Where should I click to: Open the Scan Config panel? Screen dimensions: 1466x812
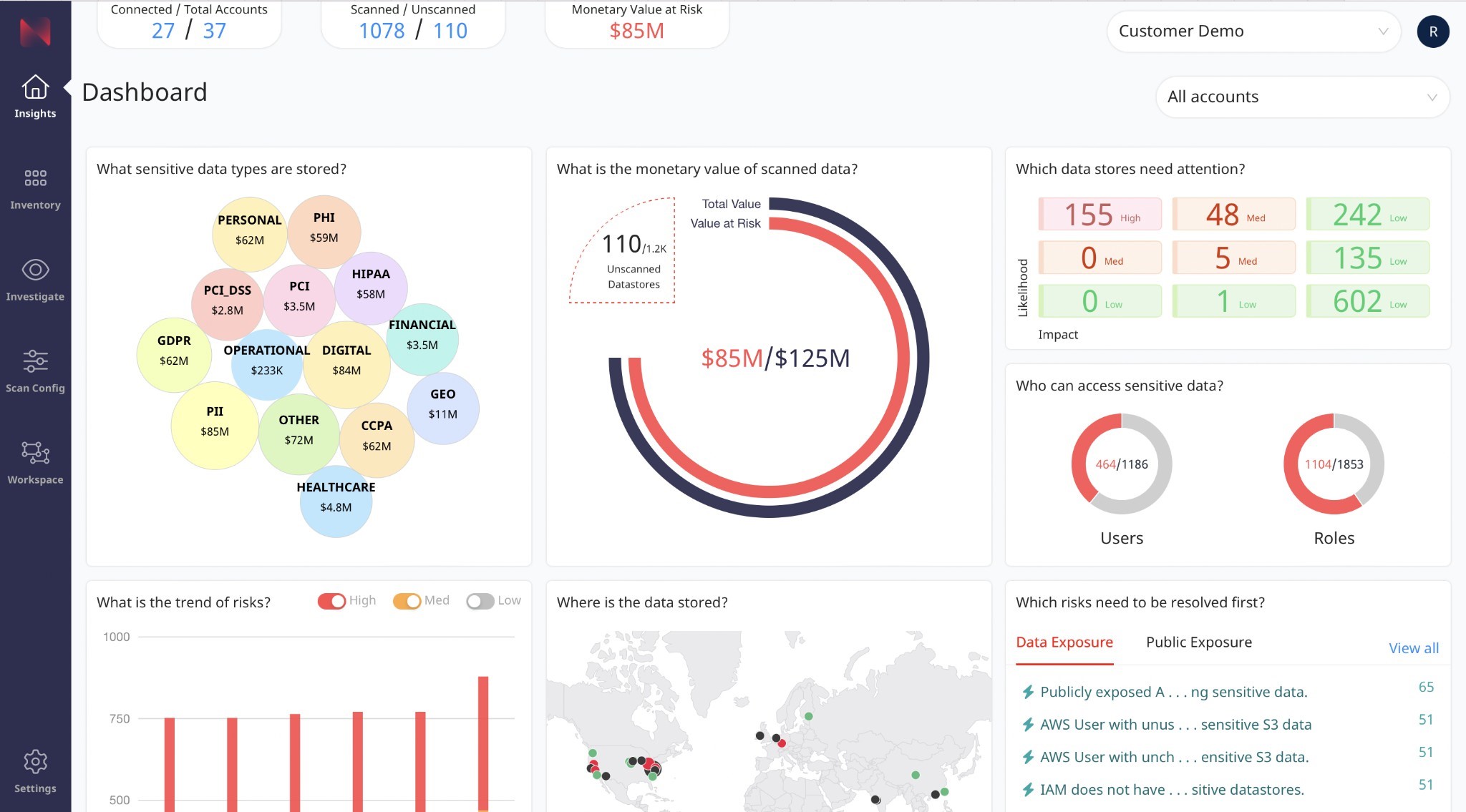(x=35, y=370)
